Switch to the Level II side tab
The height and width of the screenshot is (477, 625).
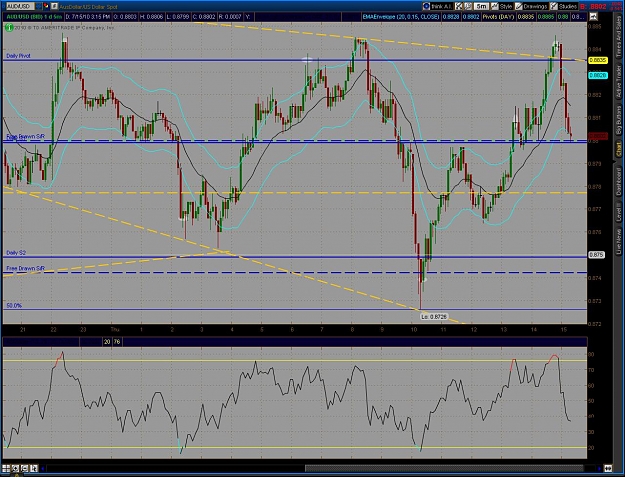coord(619,212)
